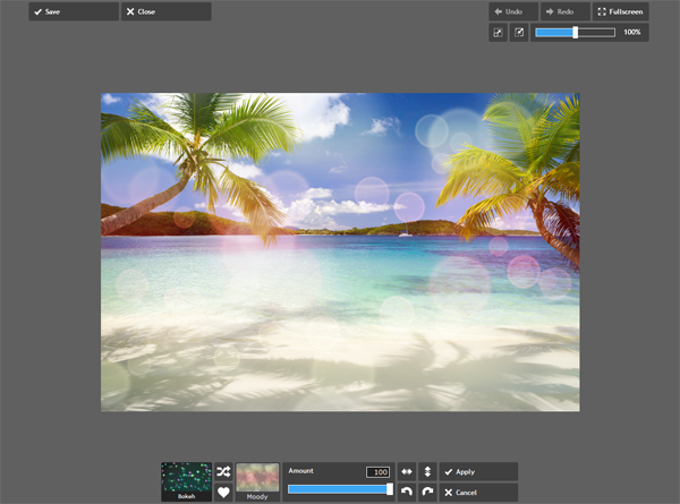
Task: Click the Amount value input field
Action: 378,472
